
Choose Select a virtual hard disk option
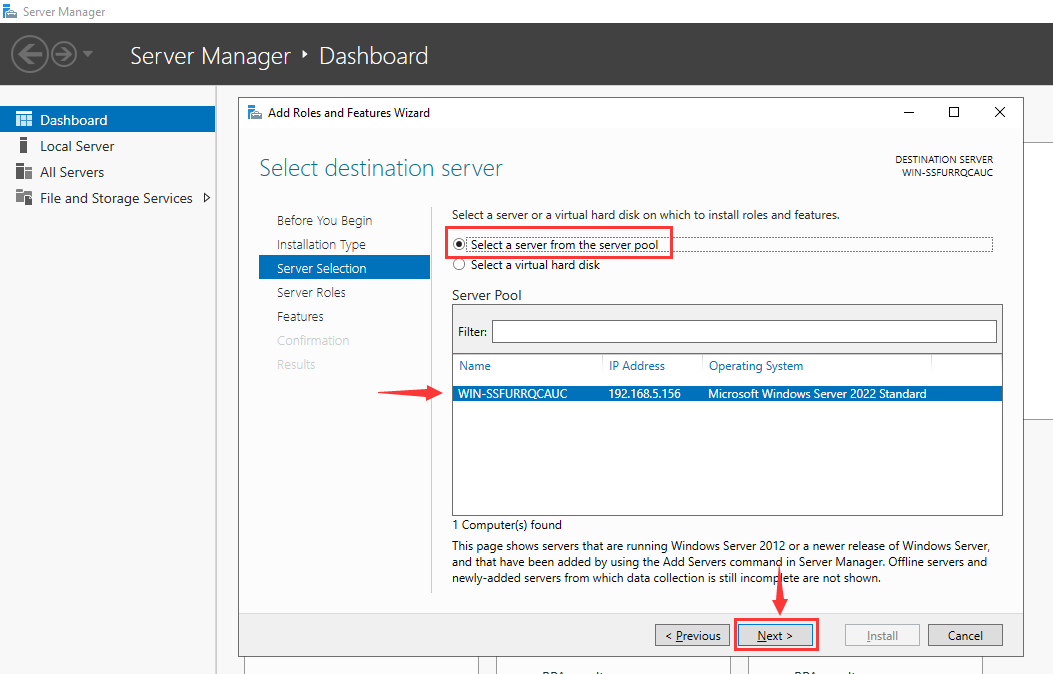click(x=460, y=265)
